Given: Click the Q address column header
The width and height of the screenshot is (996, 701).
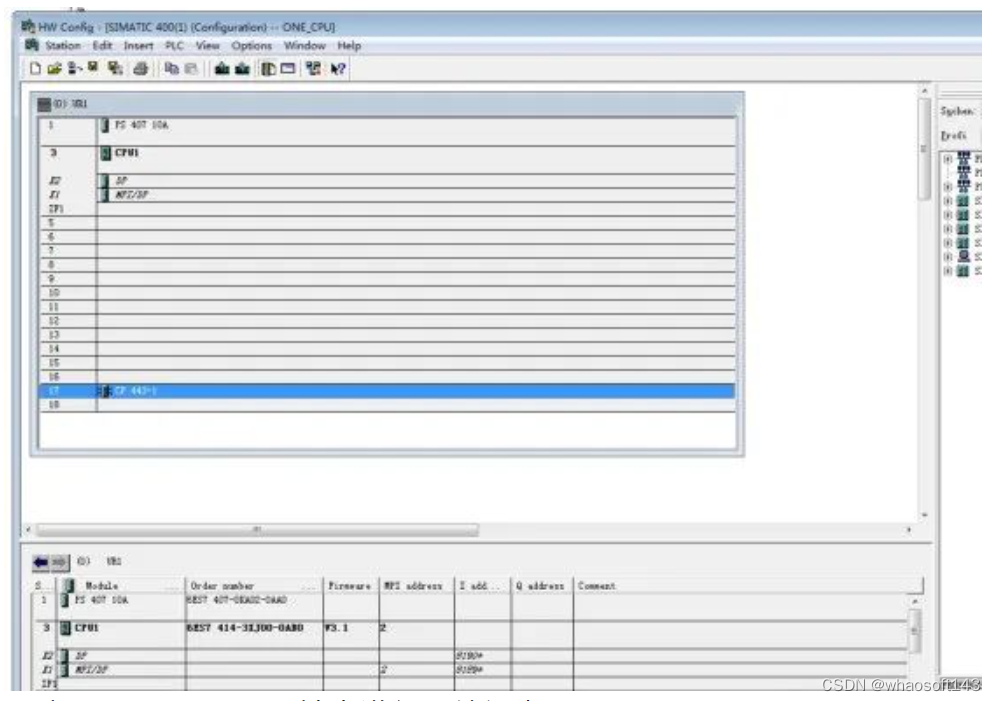Looking at the screenshot, I should click(x=541, y=585).
